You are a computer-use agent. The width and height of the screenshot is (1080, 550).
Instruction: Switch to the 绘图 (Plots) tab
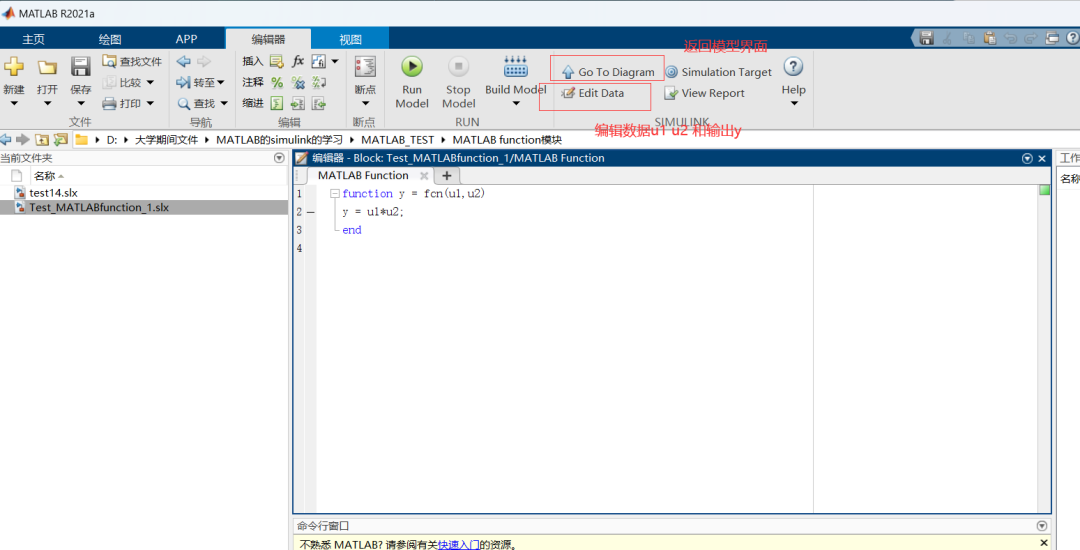pyautogui.click(x=110, y=39)
